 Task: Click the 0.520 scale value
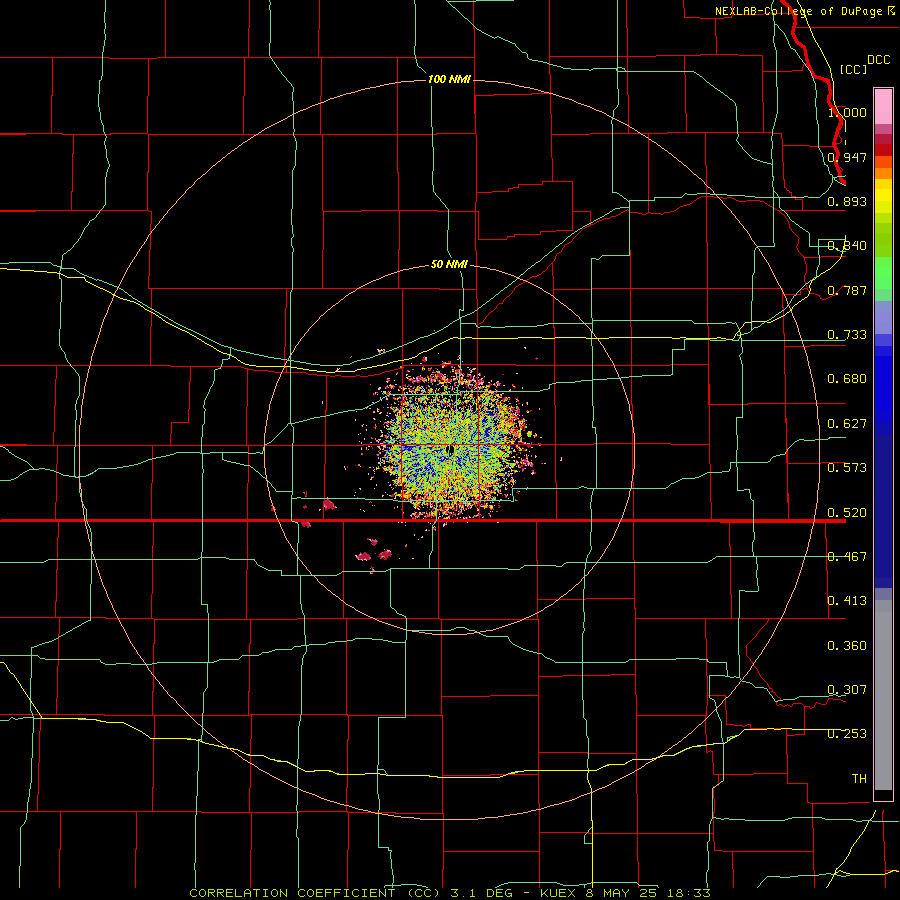(847, 513)
